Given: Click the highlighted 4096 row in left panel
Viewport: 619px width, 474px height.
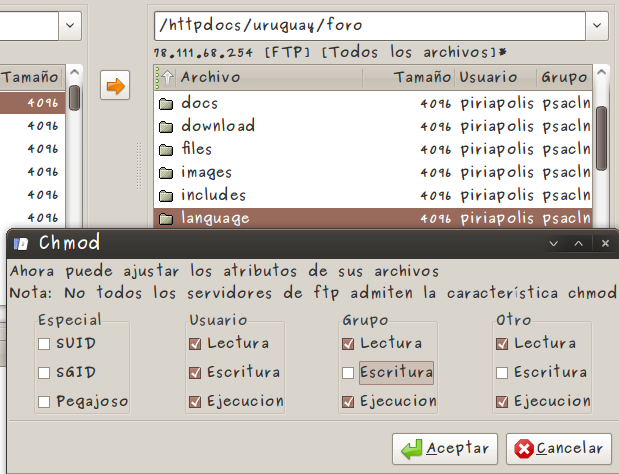Looking at the screenshot, I should [x=32, y=103].
